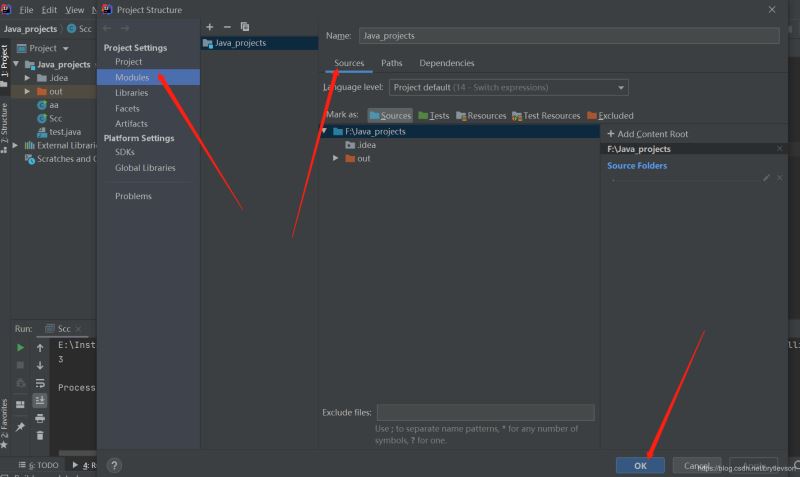The width and height of the screenshot is (800, 477).
Task: Click Add Content Root
Action: coord(647,134)
